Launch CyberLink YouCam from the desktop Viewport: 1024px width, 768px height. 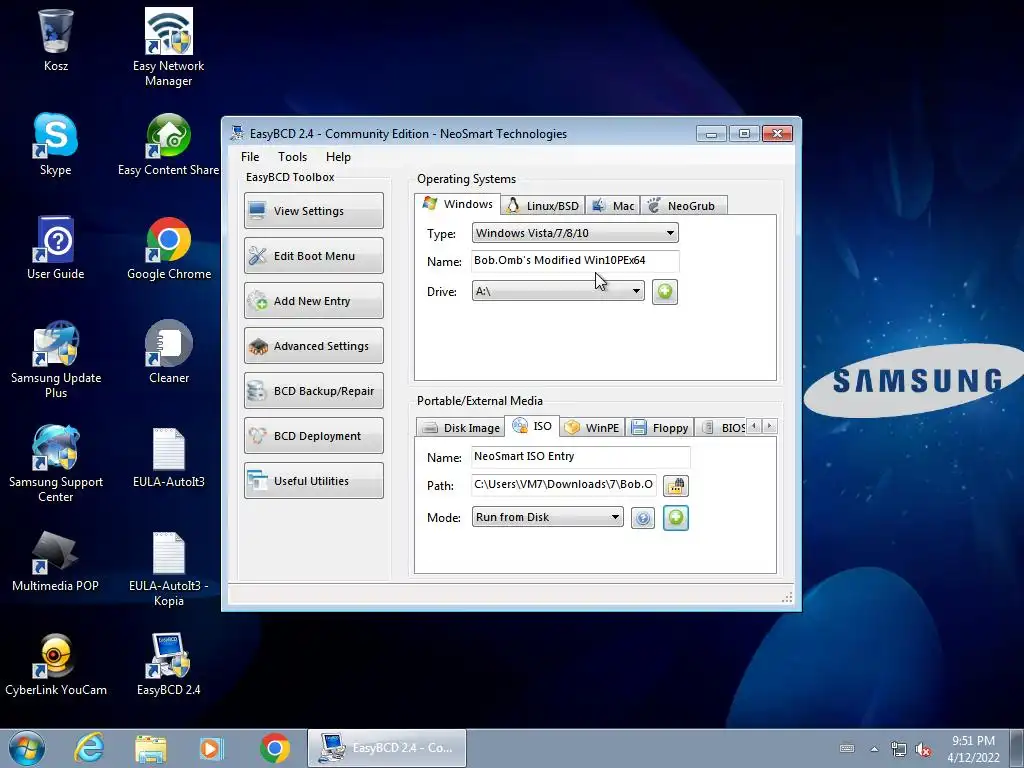click(x=56, y=664)
